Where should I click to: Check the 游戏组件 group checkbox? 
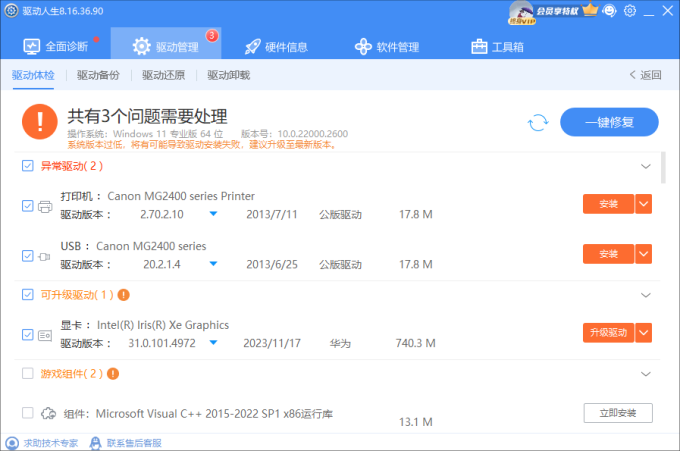coord(28,373)
